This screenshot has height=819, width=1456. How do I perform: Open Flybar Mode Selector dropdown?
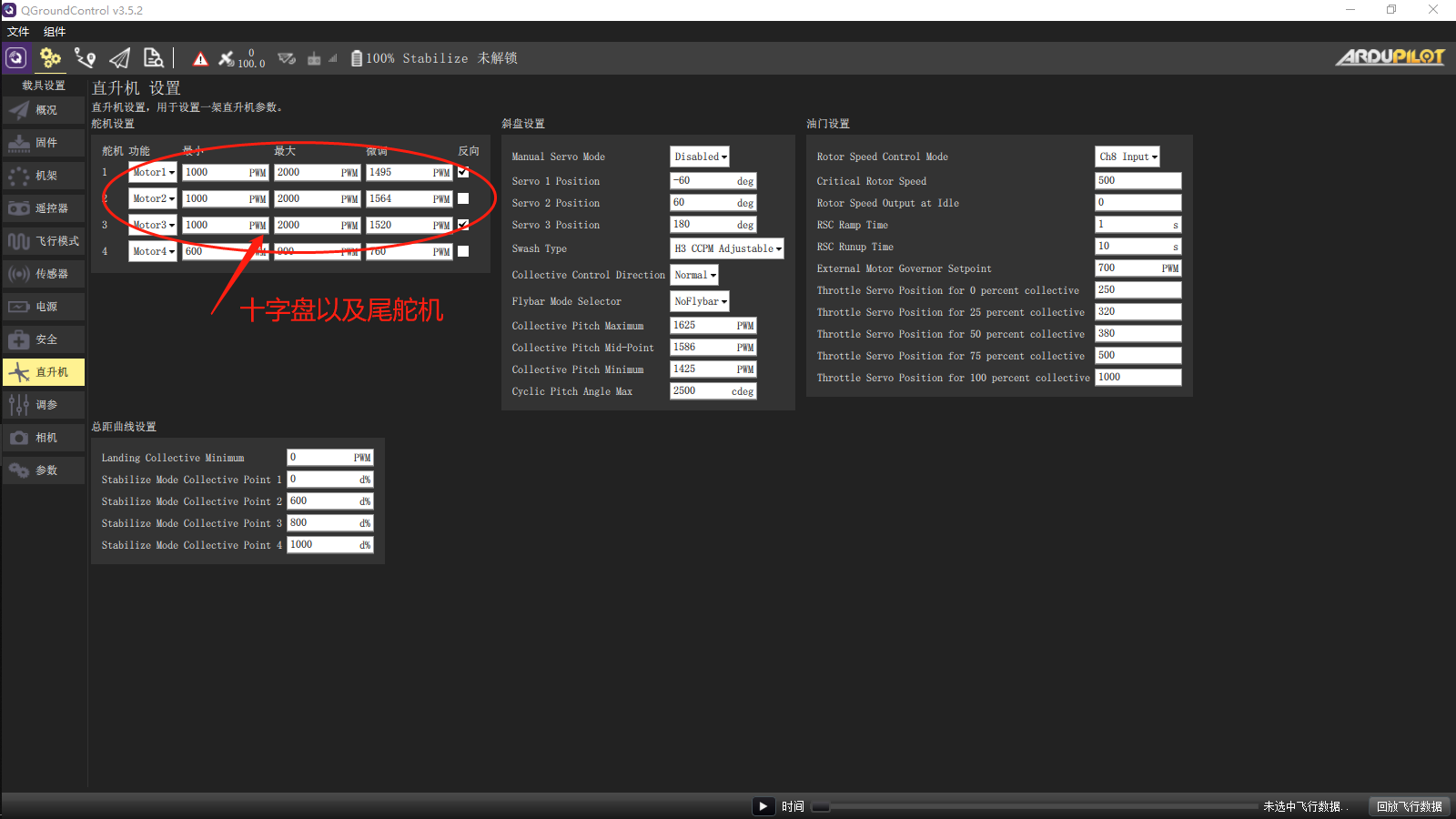click(700, 301)
